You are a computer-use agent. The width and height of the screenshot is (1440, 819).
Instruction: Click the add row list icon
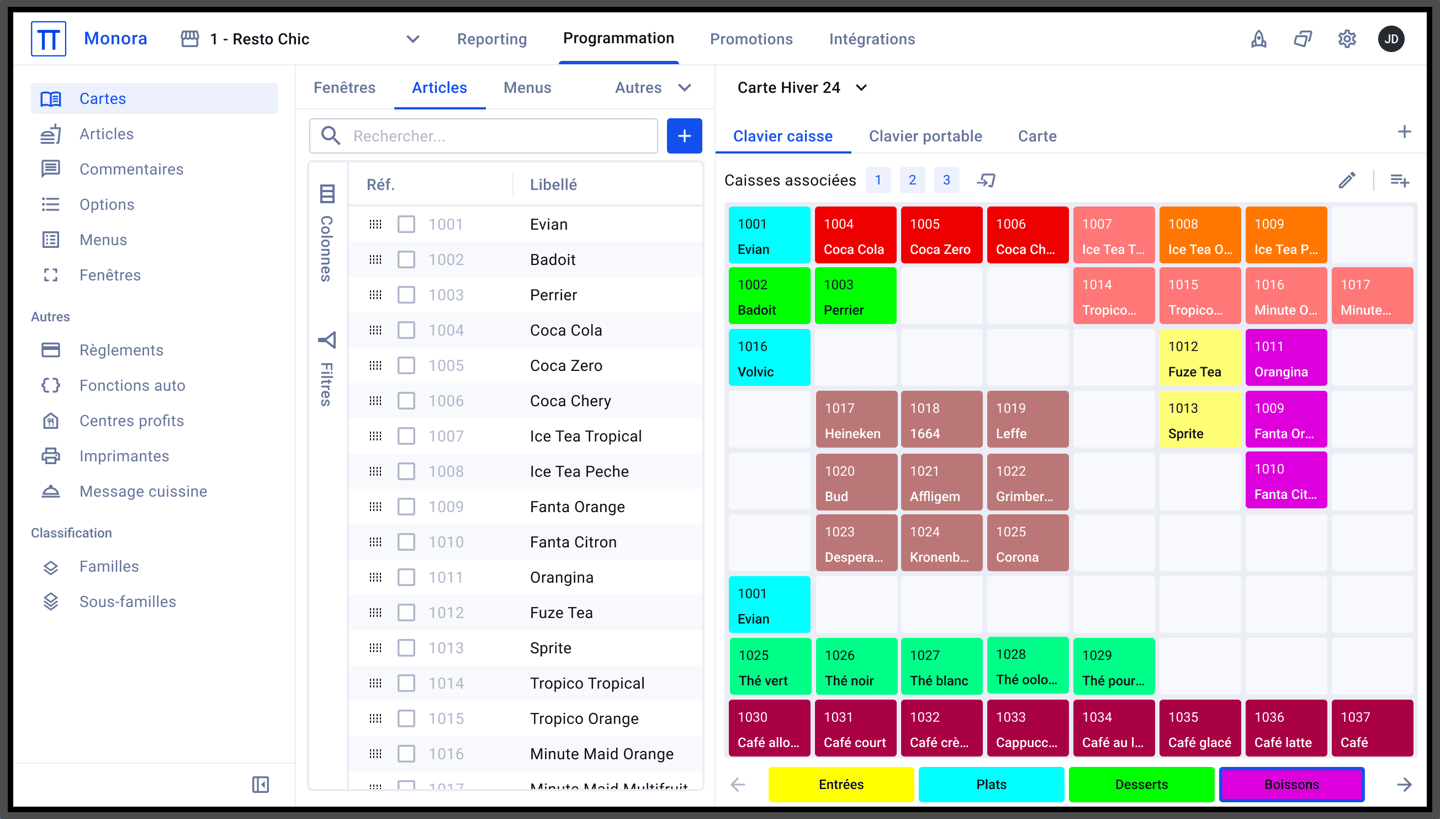pyautogui.click(x=1400, y=181)
